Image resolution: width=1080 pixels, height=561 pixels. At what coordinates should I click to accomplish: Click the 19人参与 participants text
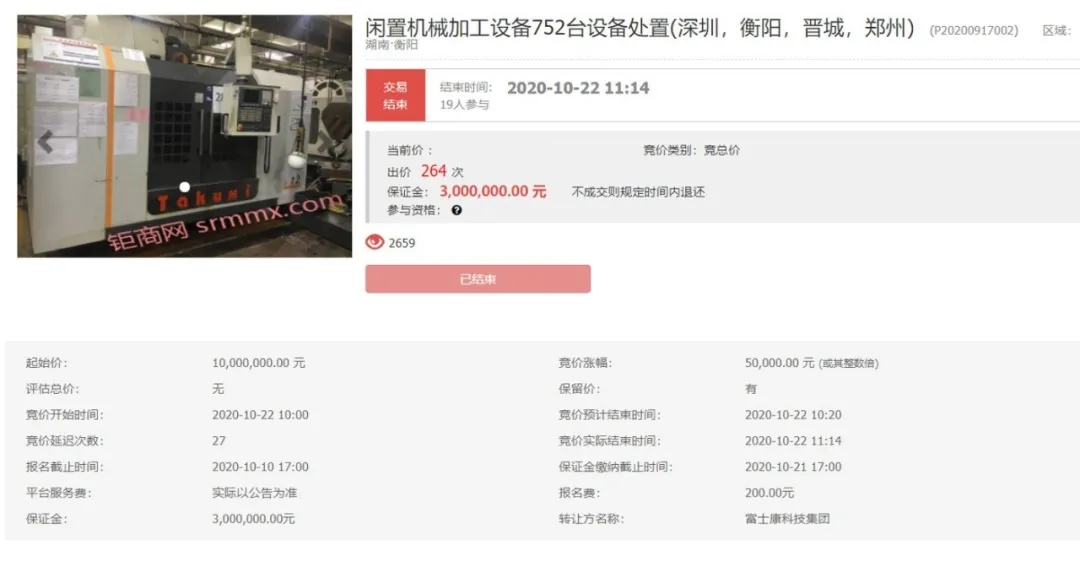[464, 105]
